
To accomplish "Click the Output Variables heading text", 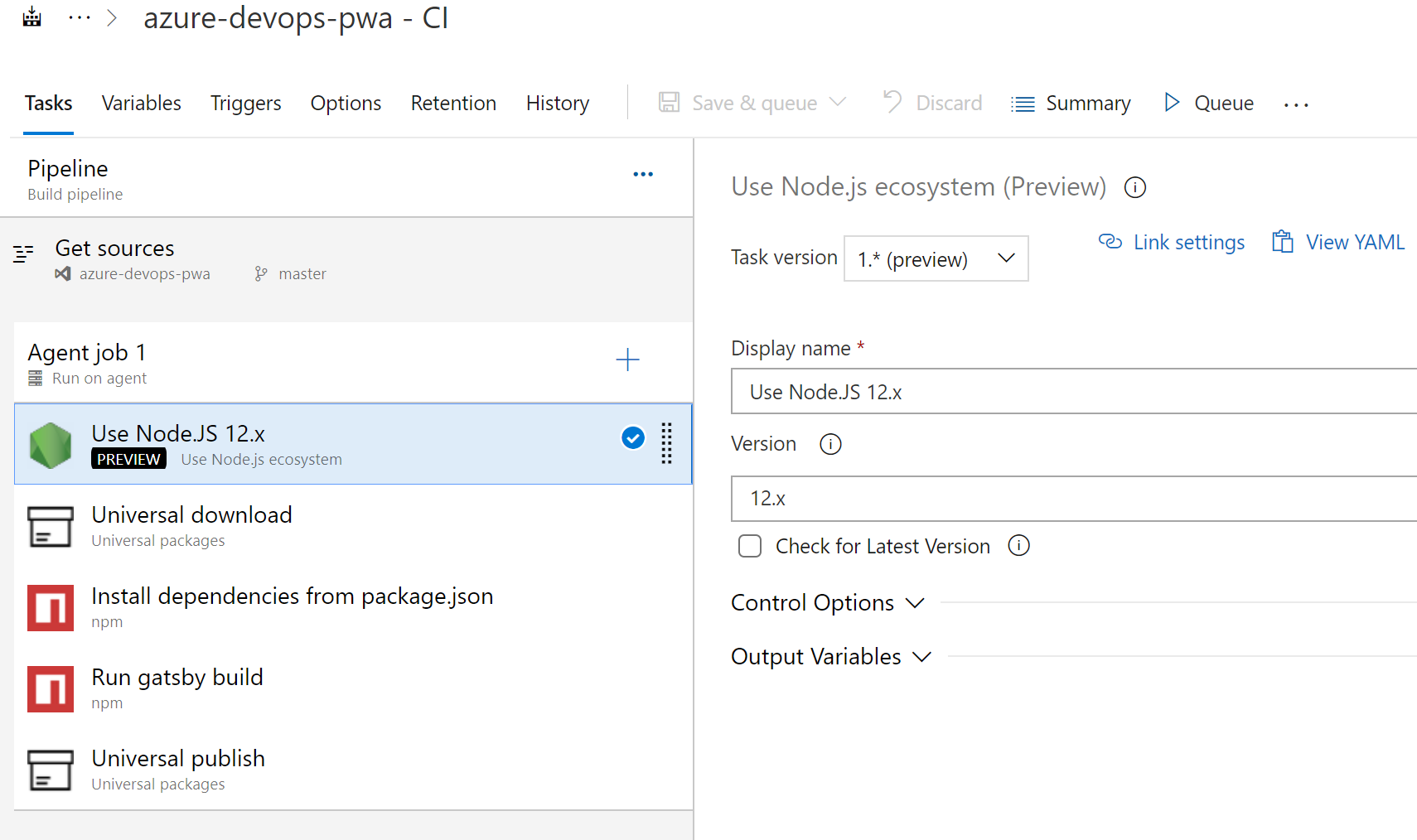I will click(x=816, y=657).
